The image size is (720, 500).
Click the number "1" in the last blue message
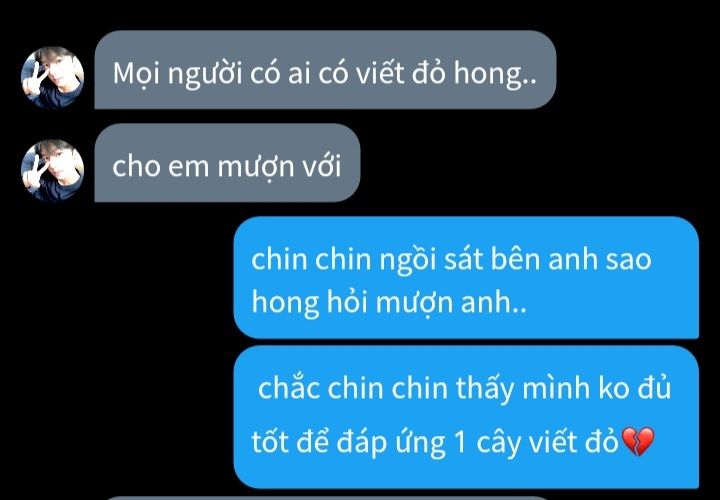[461, 443]
